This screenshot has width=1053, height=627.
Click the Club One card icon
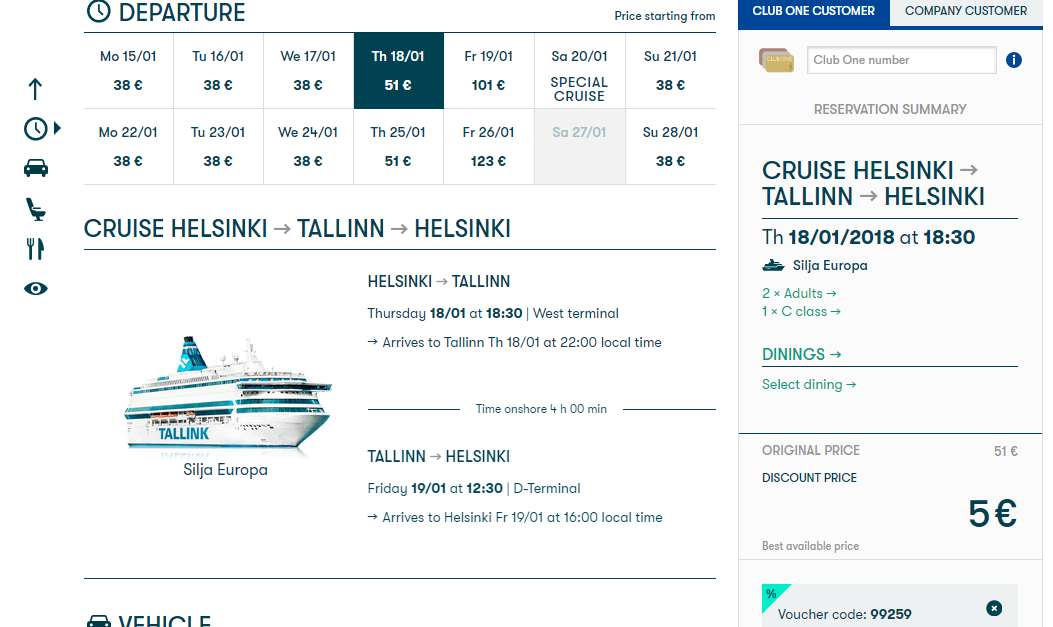pos(776,60)
